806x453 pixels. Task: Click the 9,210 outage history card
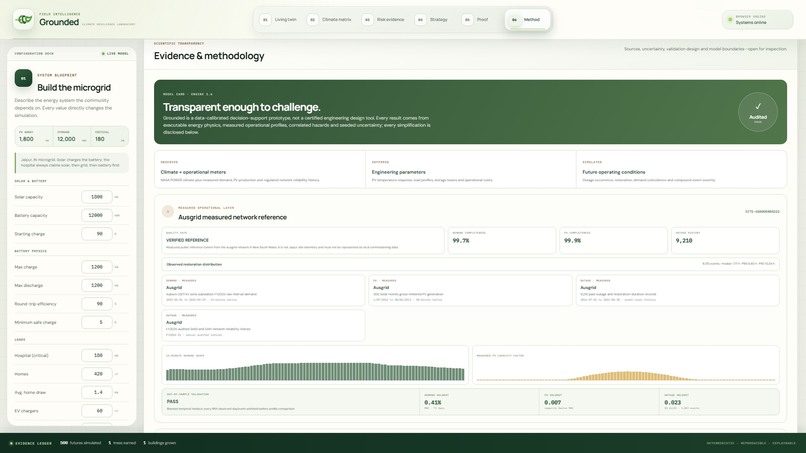(x=725, y=241)
